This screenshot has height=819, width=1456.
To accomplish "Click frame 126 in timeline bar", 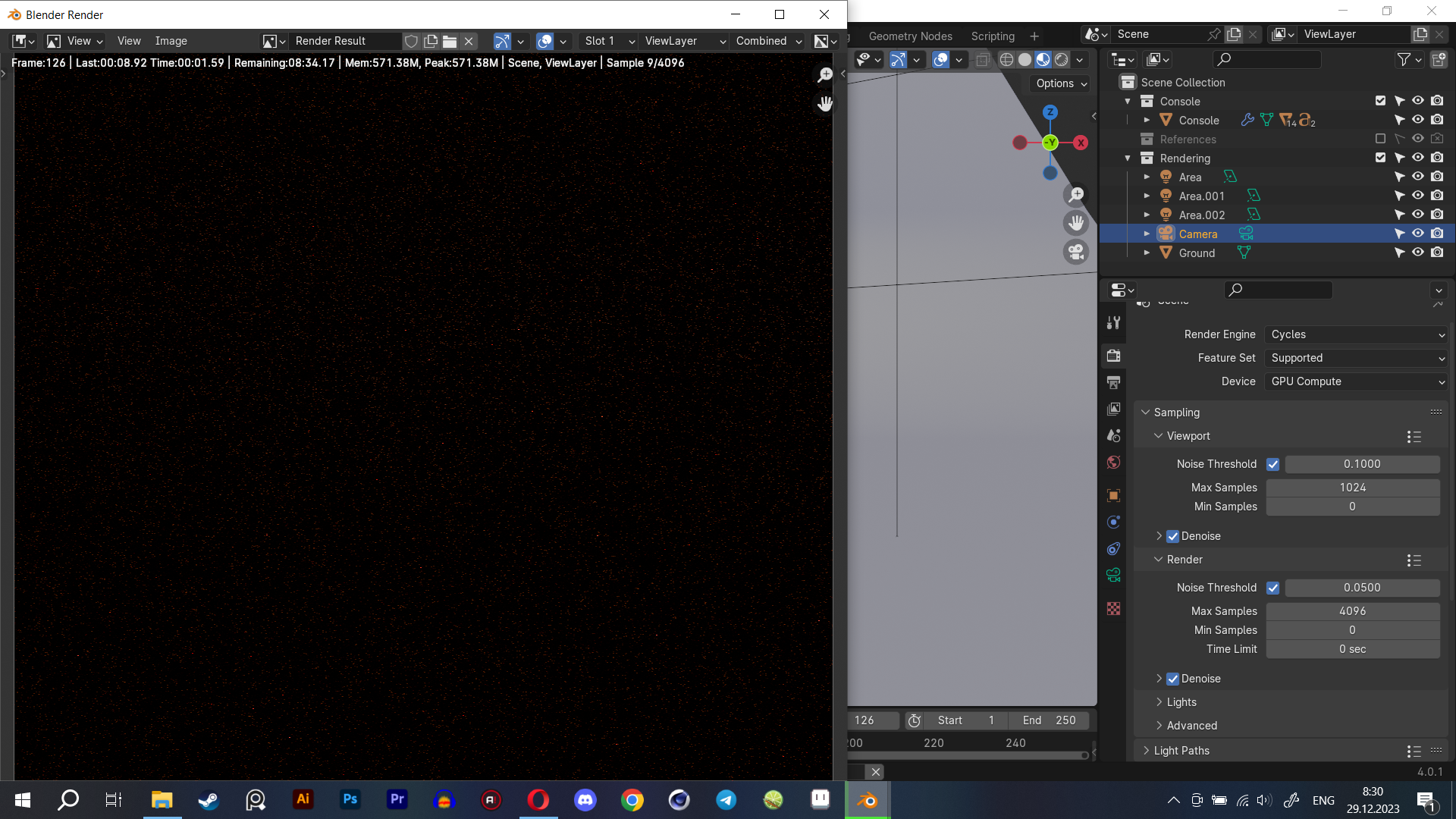I will click(x=863, y=720).
